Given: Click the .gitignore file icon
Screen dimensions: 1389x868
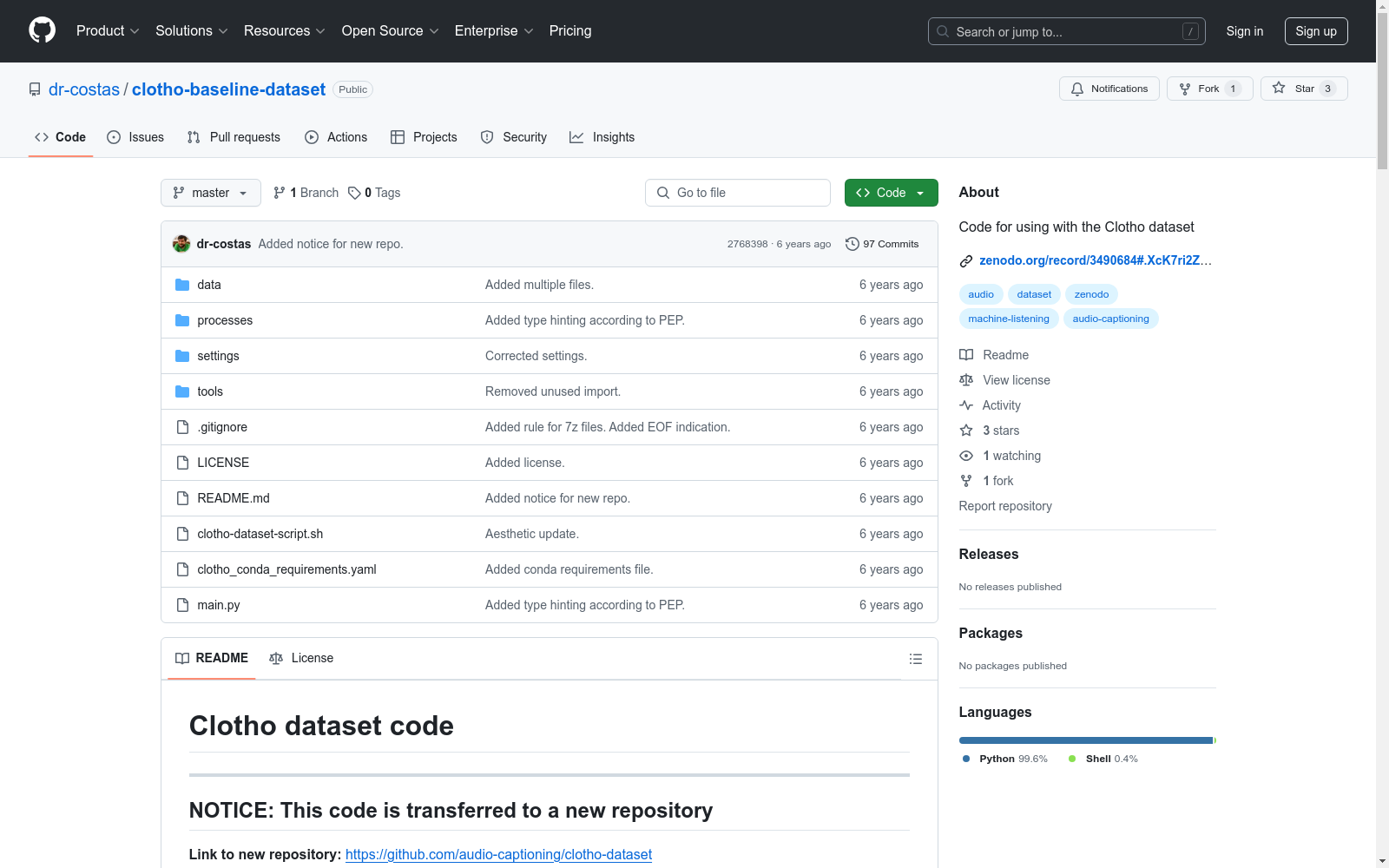Looking at the screenshot, I should coord(182,427).
